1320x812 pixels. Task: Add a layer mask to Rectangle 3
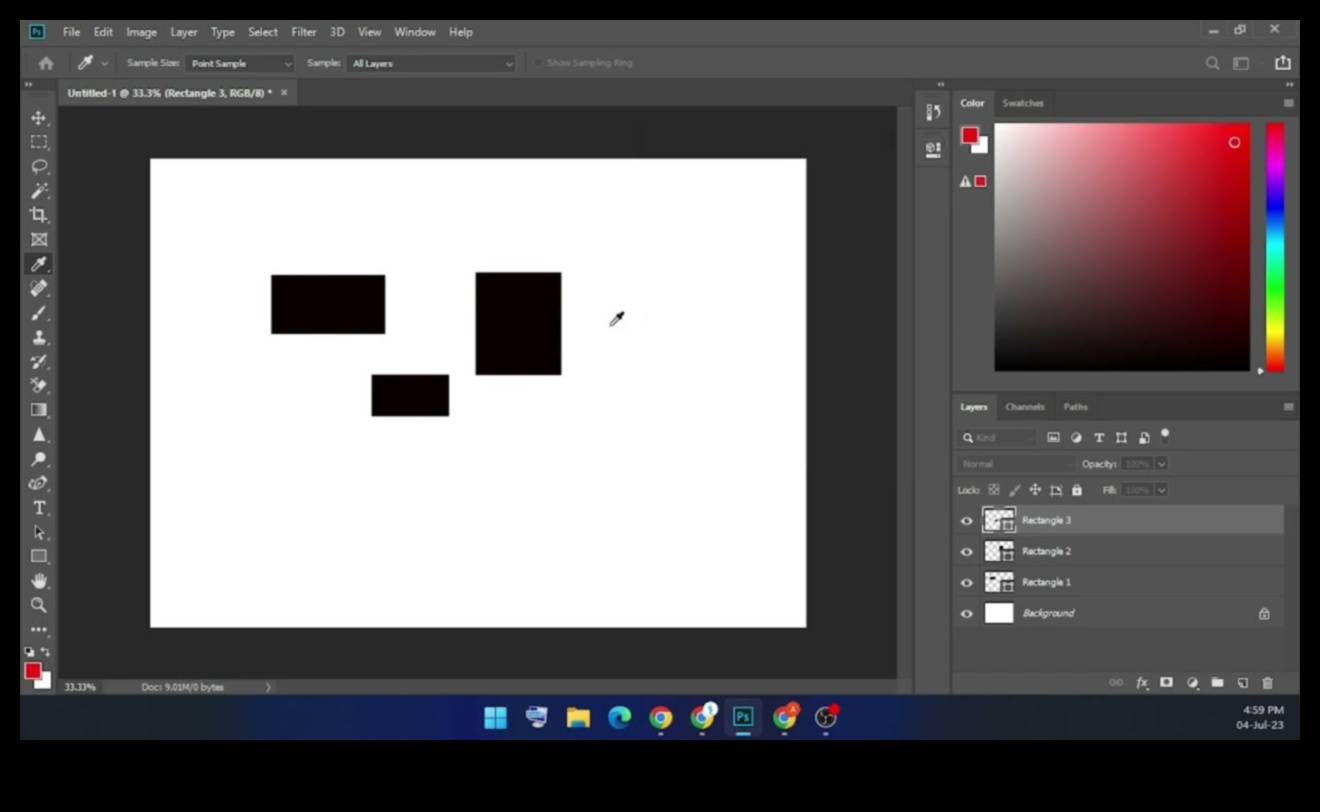tap(1166, 683)
